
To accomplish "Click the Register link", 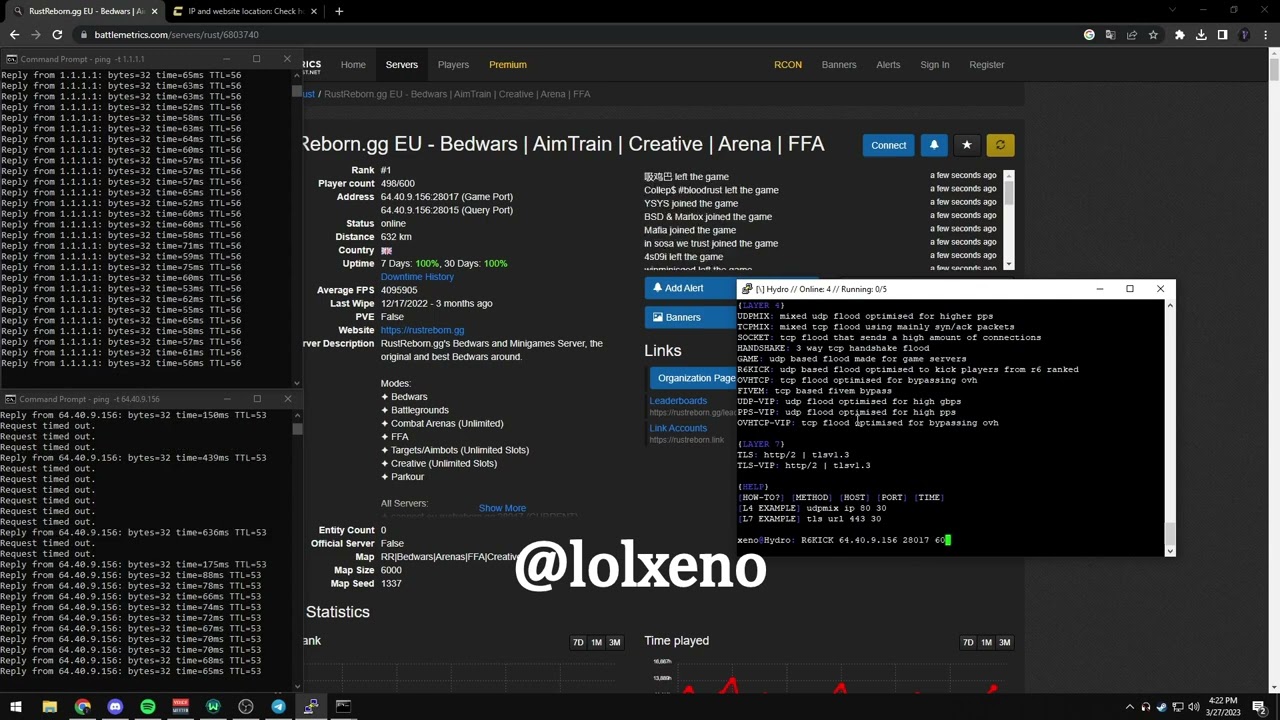I will [x=986, y=65].
